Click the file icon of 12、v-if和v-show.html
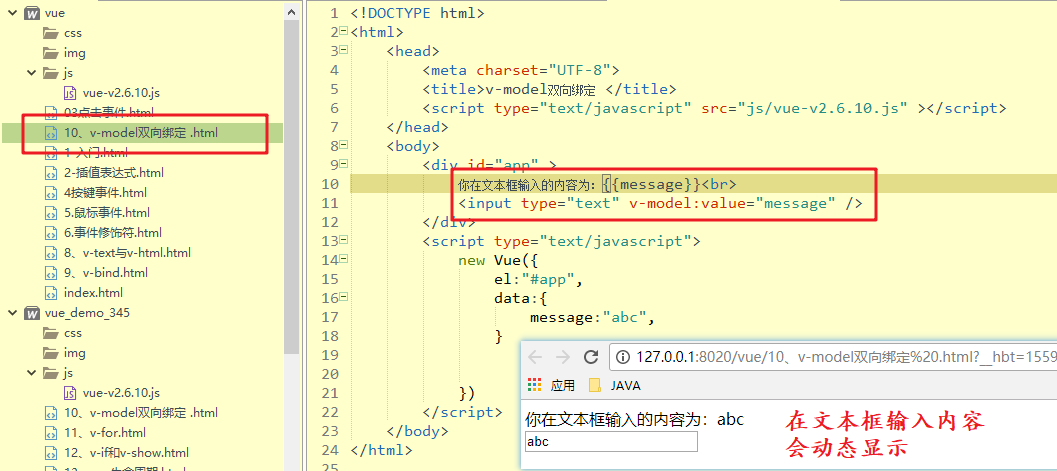 [51, 453]
